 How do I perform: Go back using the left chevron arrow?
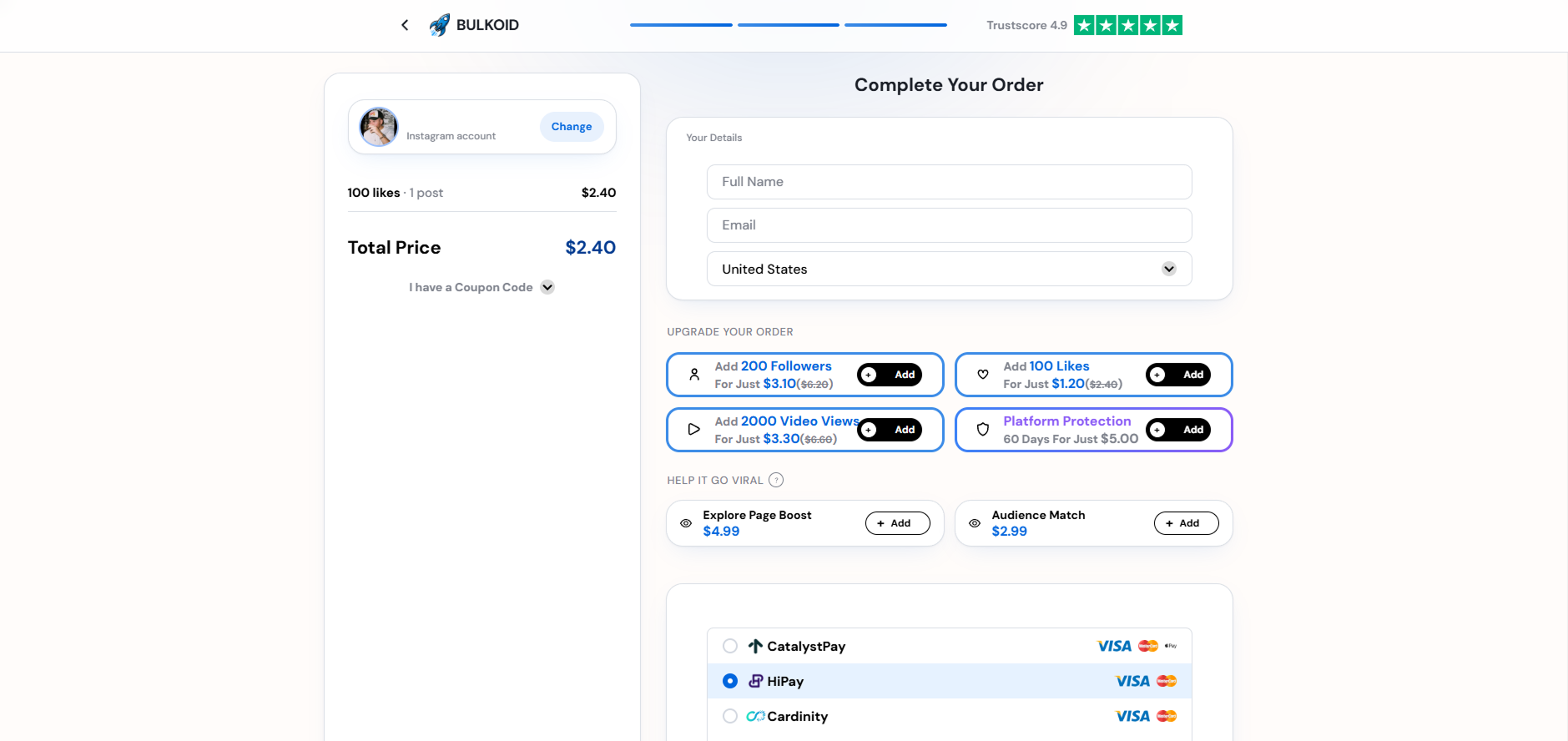(x=405, y=25)
